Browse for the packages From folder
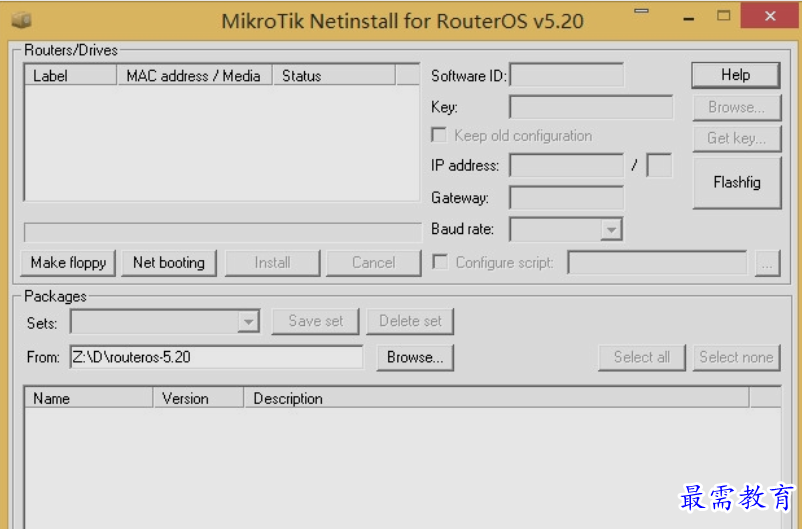 point(415,357)
